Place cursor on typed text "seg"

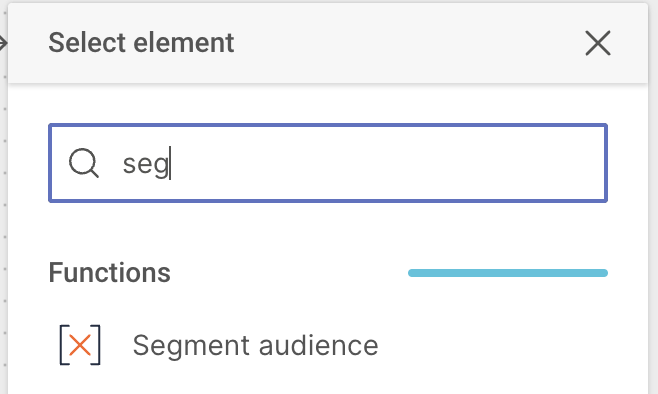coord(145,164)
